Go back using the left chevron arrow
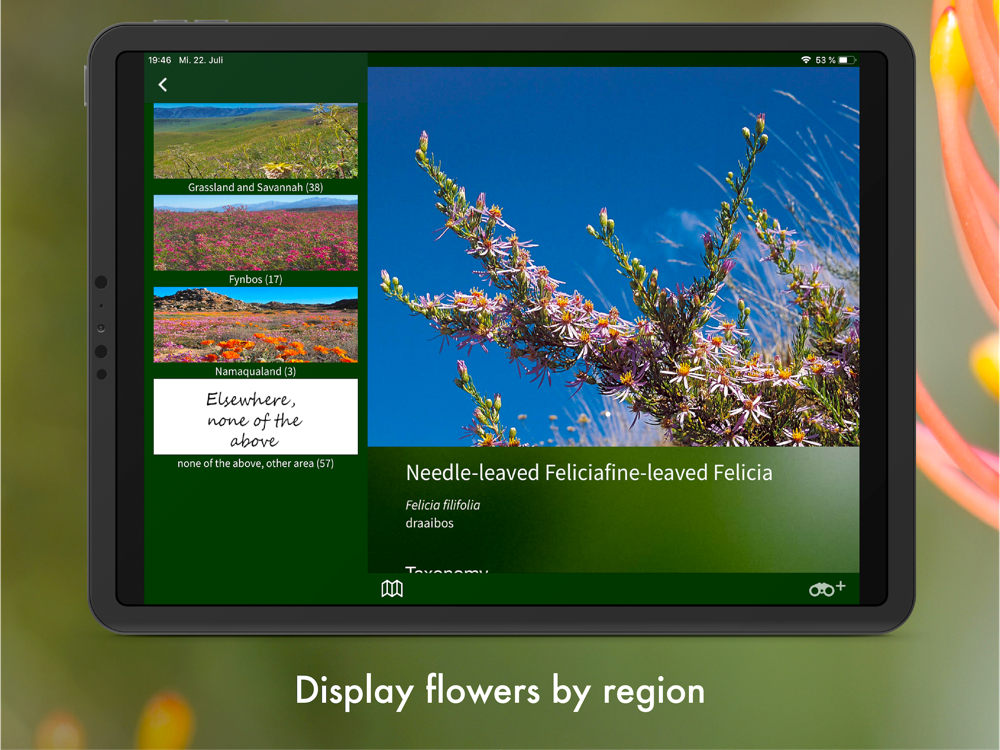The width and height of the screenshot is (1000, 750). point(163,85)
